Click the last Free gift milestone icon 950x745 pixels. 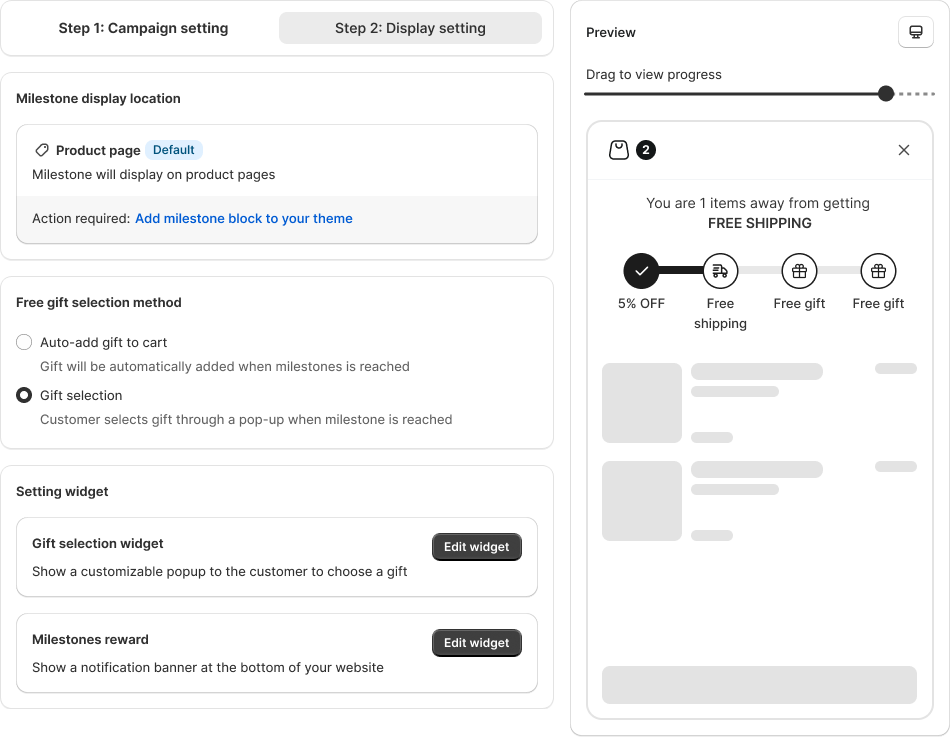(x=878, y=270)
